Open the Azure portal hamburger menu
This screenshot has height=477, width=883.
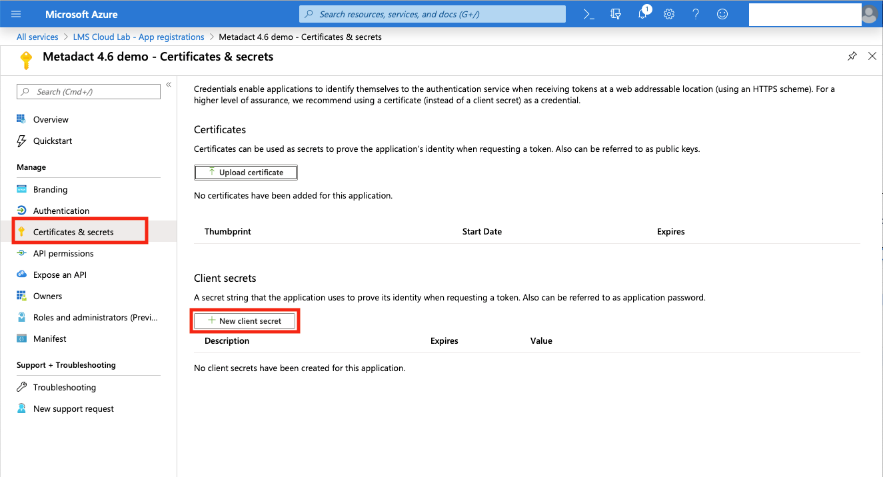point(16,14)
